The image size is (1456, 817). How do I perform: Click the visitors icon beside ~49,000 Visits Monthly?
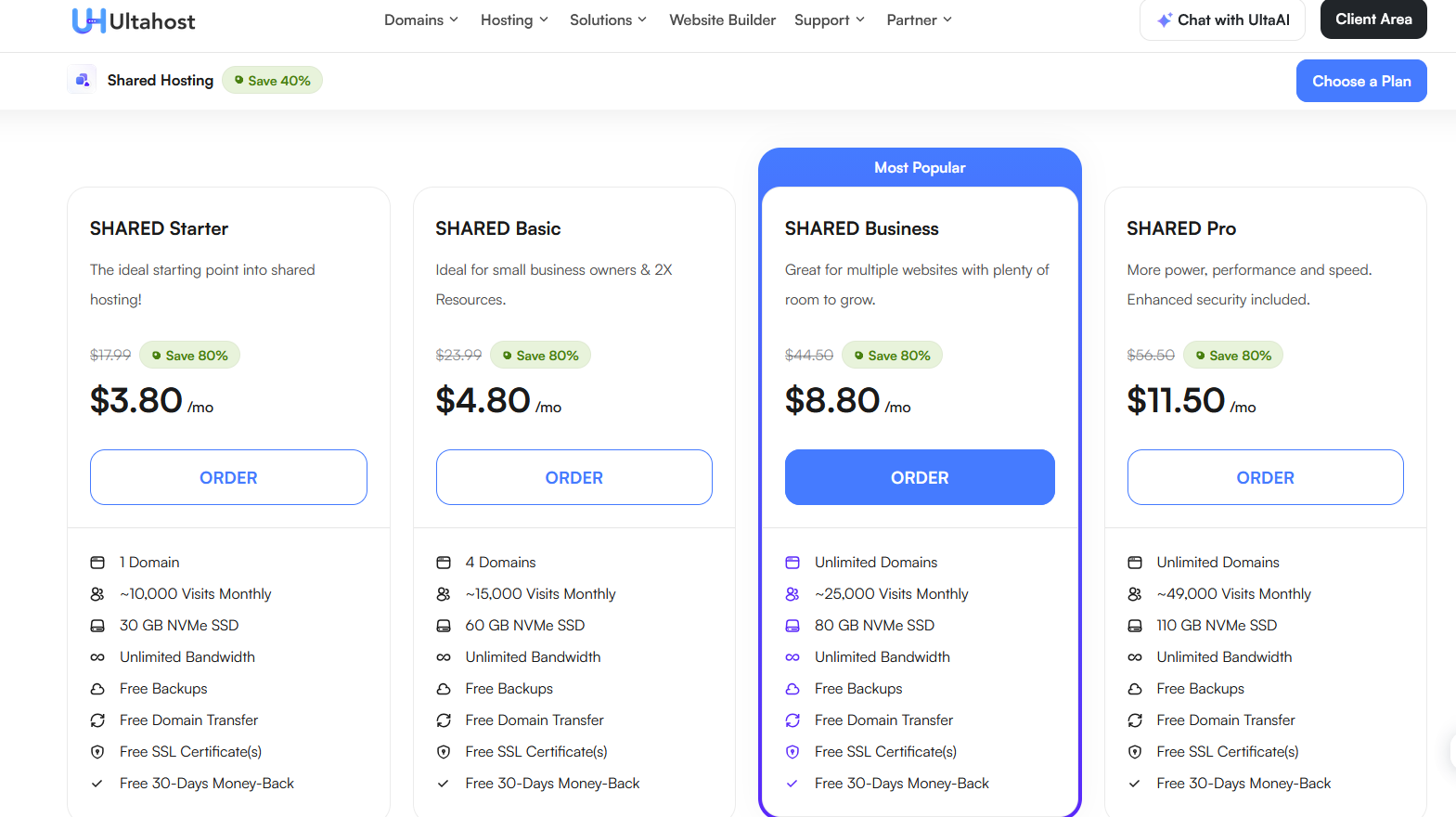point(1135,594)
